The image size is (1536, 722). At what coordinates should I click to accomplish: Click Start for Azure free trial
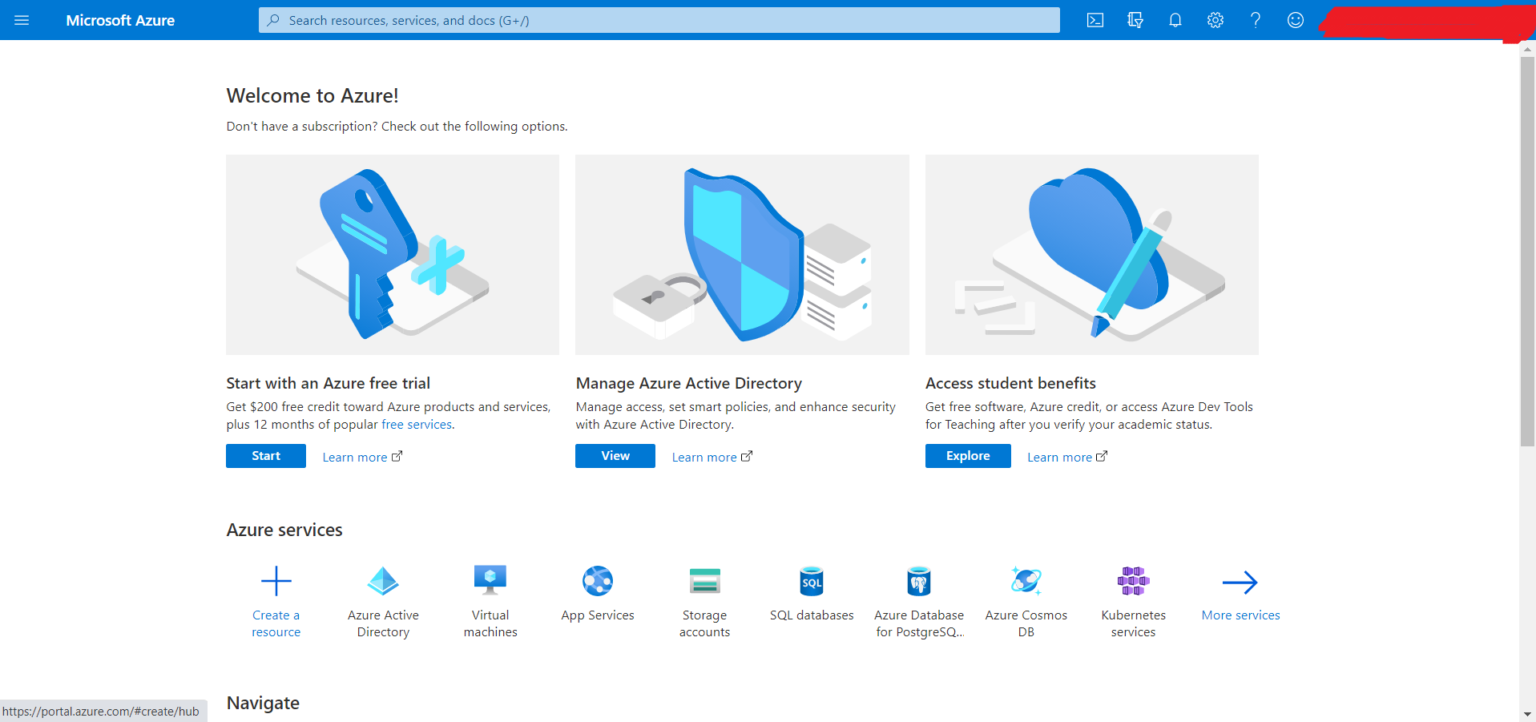tap(265, 456)
